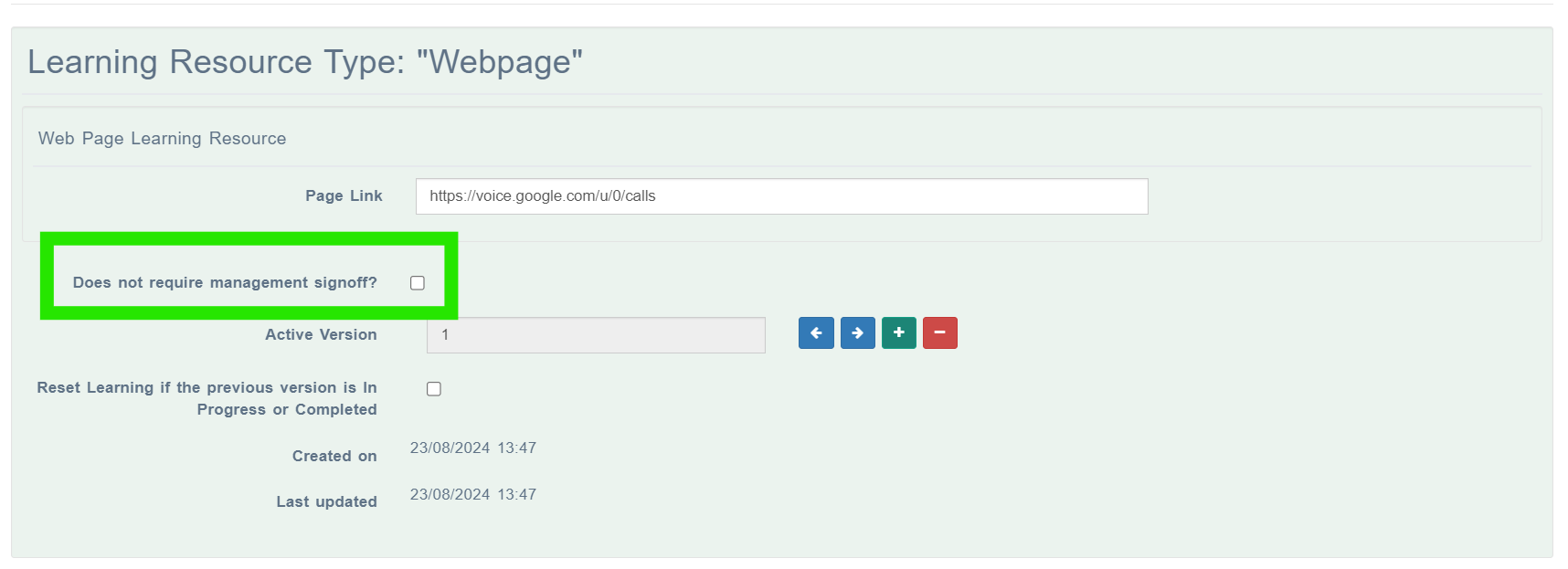Focus the Page Link input field

(781, 196)
